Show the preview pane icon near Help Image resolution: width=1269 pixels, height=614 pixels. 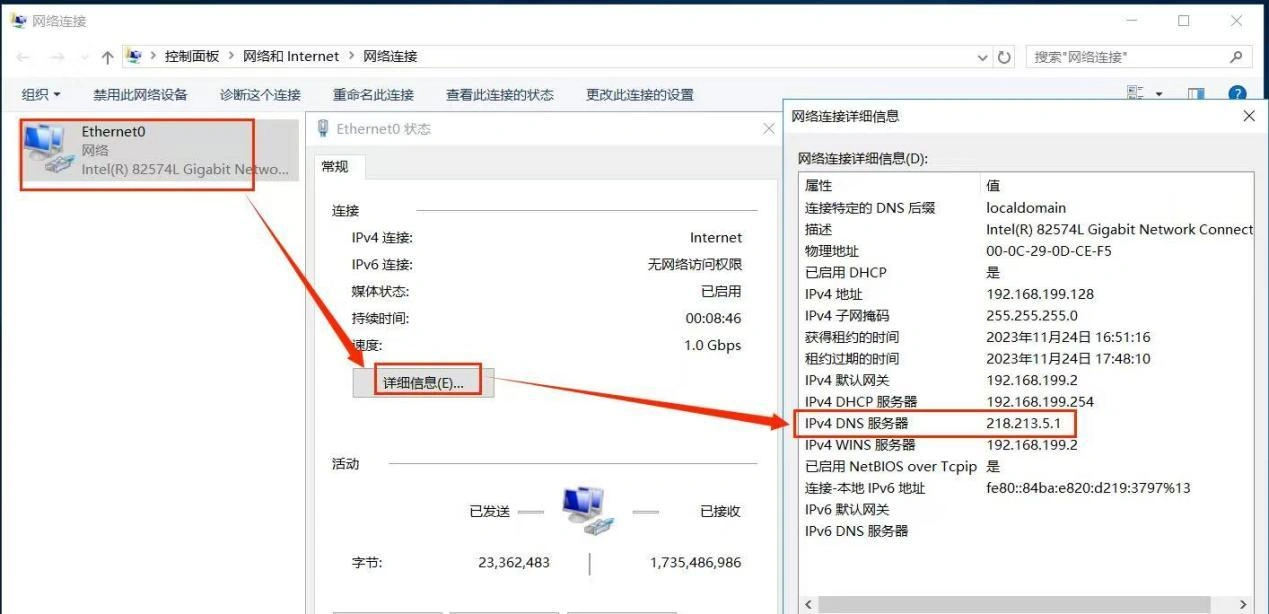pyautogui.click(x=1196, y=93)
